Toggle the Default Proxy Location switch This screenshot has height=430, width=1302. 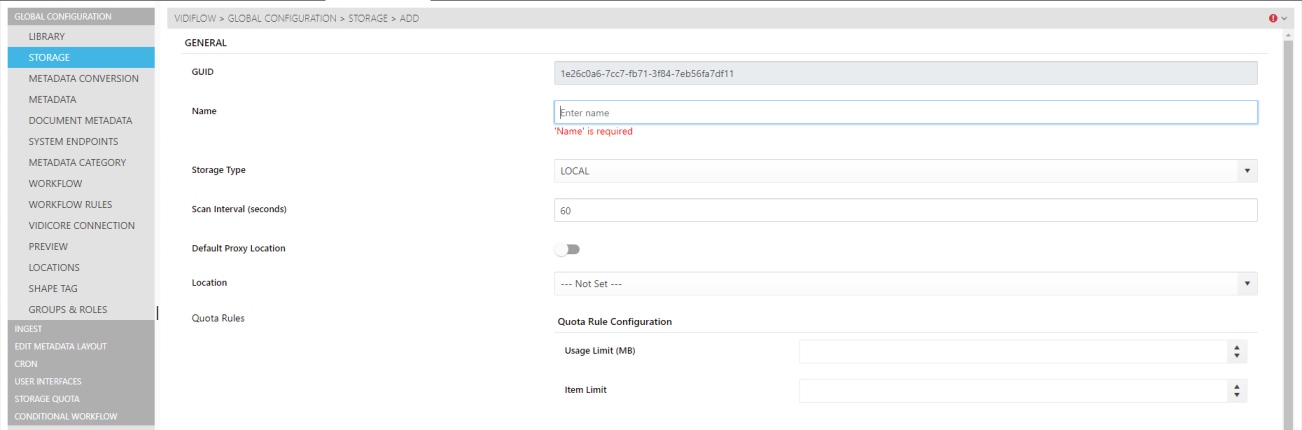click(568, 249)
